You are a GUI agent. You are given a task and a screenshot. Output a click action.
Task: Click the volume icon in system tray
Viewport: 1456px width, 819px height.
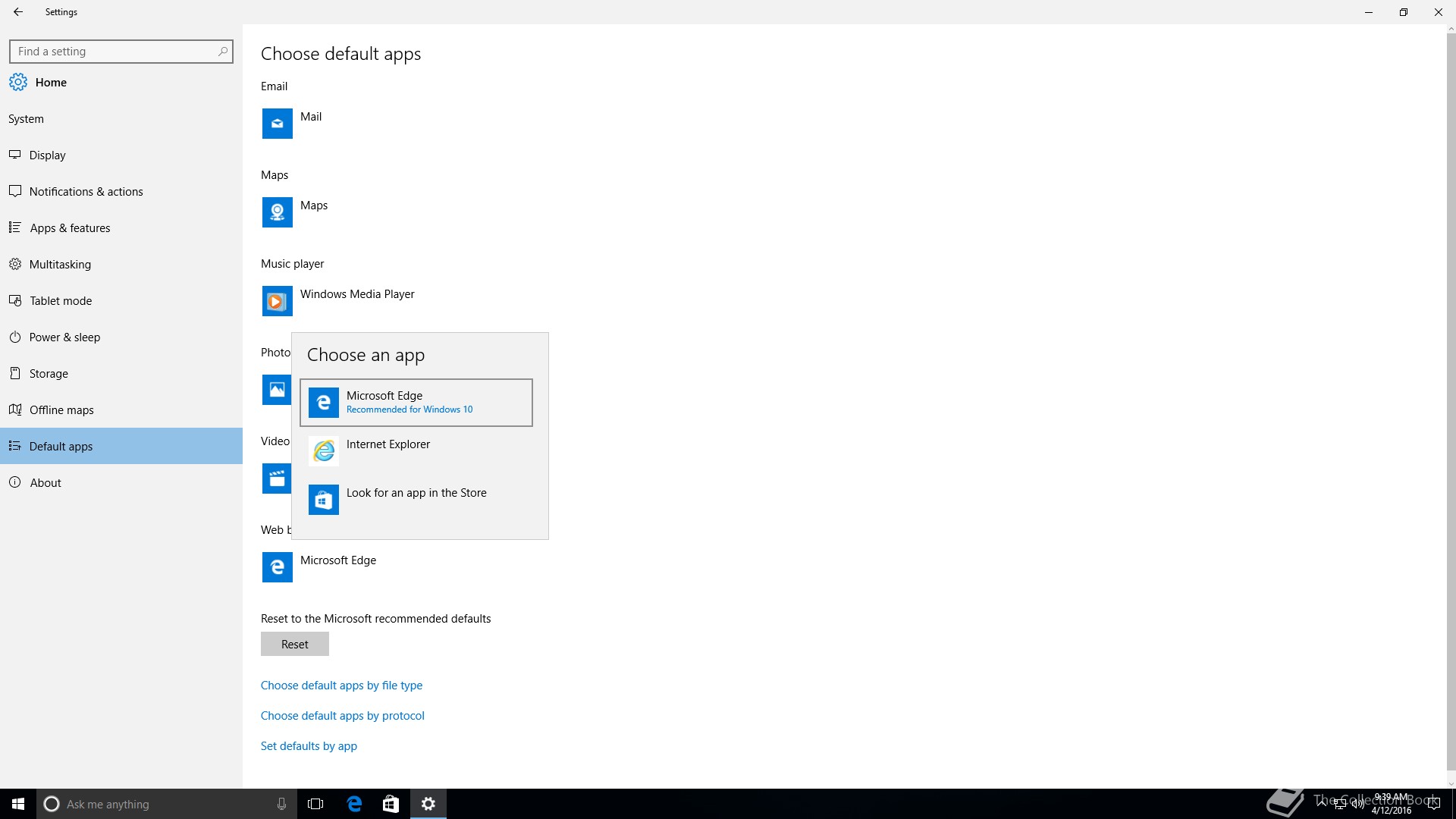pyautogui.click(x=1357, y=804)
